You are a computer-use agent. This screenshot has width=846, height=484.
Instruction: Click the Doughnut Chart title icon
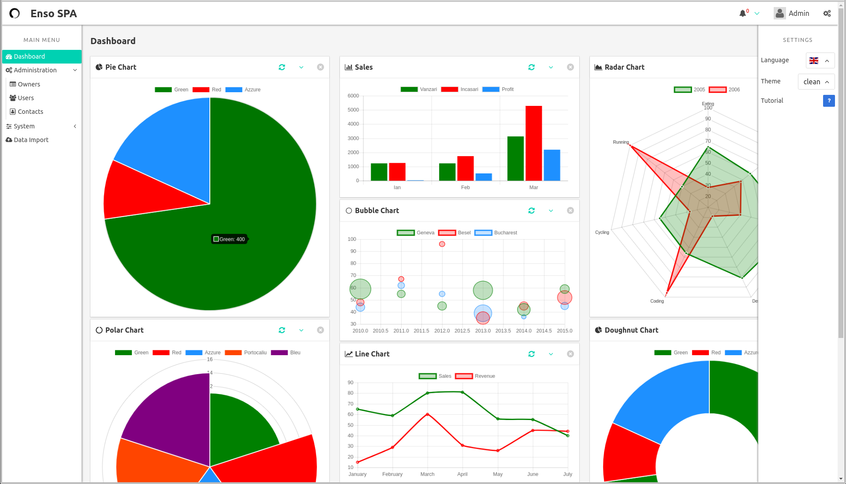pyautogui.click(x=598, y=330)
